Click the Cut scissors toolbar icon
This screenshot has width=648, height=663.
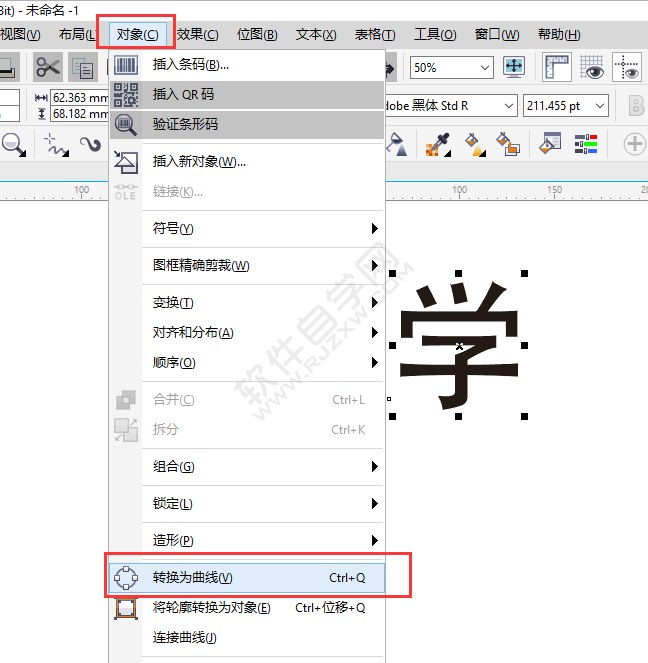click(x=48, y=67)
